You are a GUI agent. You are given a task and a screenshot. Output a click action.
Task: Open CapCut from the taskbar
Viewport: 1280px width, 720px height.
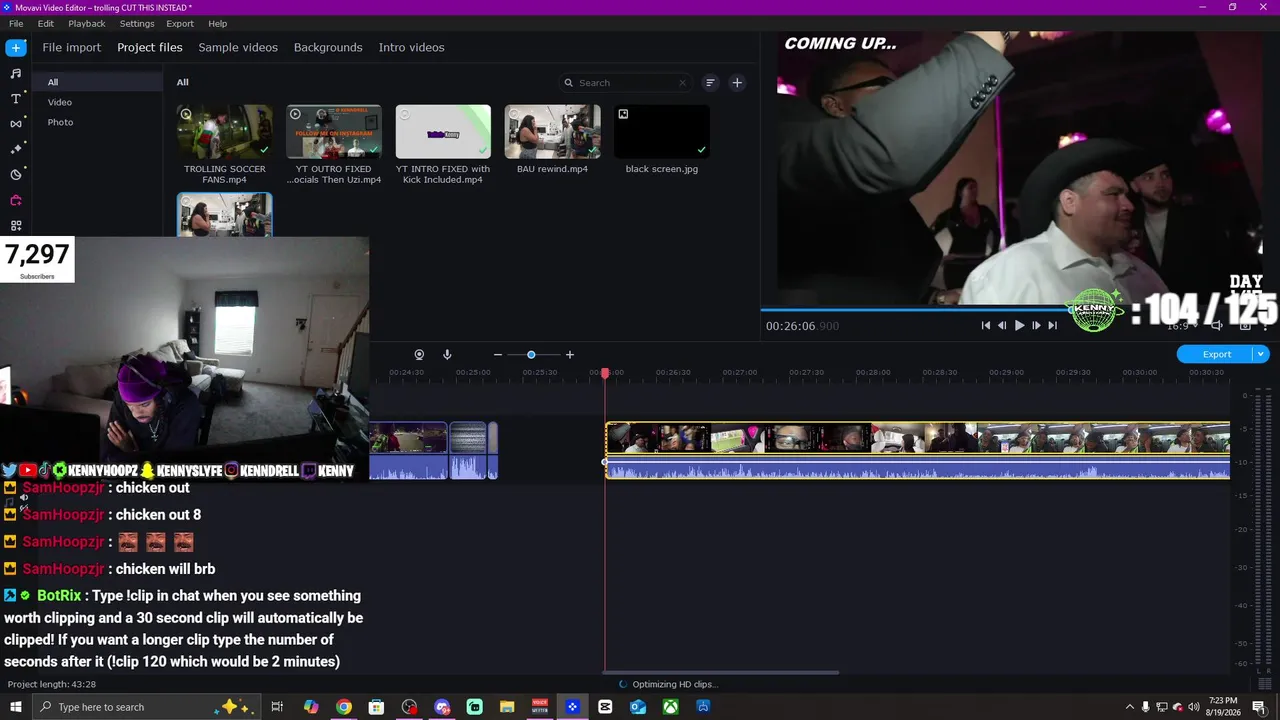(x=605, y=707)
